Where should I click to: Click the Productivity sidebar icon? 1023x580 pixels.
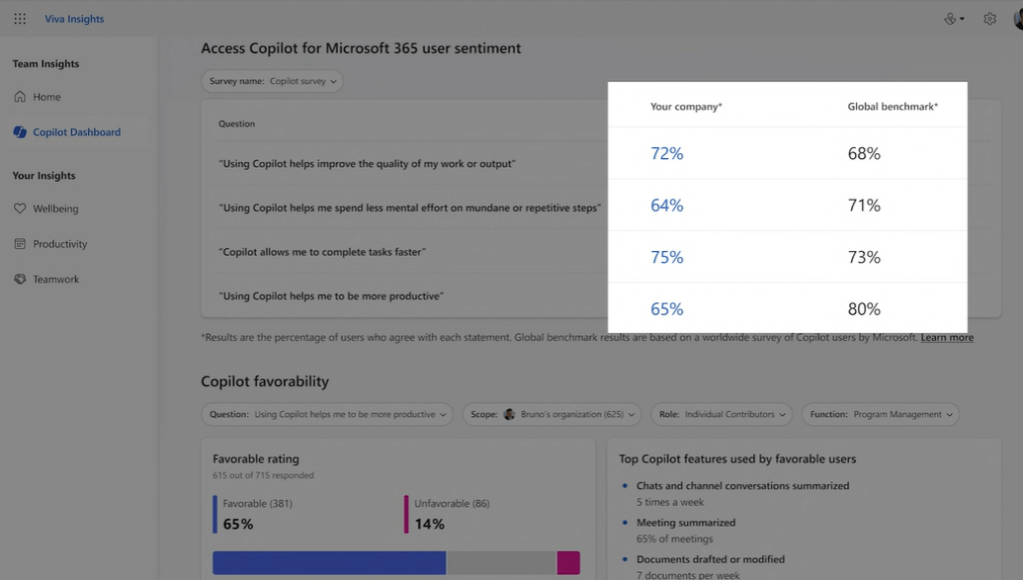click(20, 244)
